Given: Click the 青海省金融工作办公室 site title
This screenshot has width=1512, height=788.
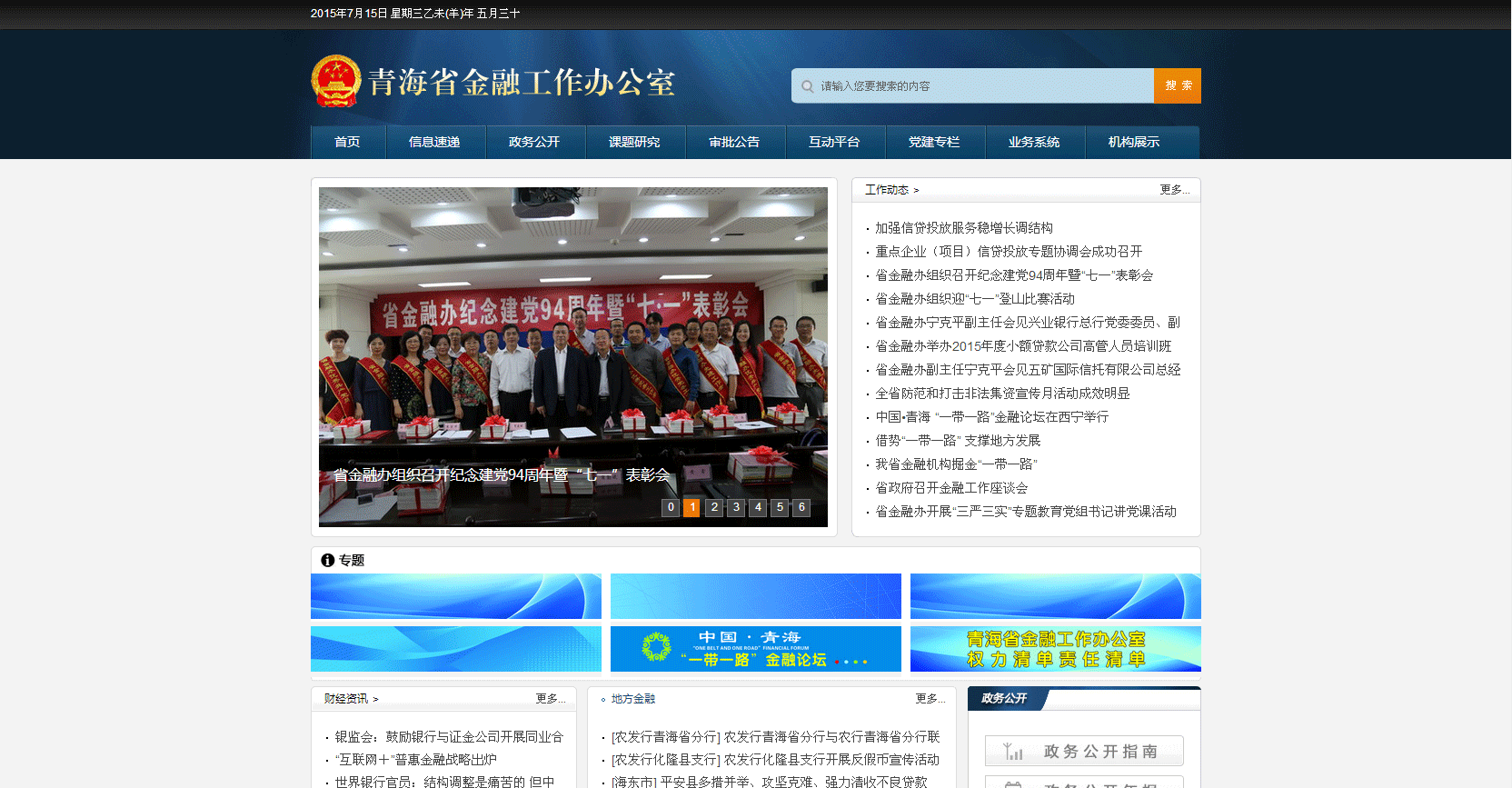Looking at the screenshot, I should click(522, 83).
